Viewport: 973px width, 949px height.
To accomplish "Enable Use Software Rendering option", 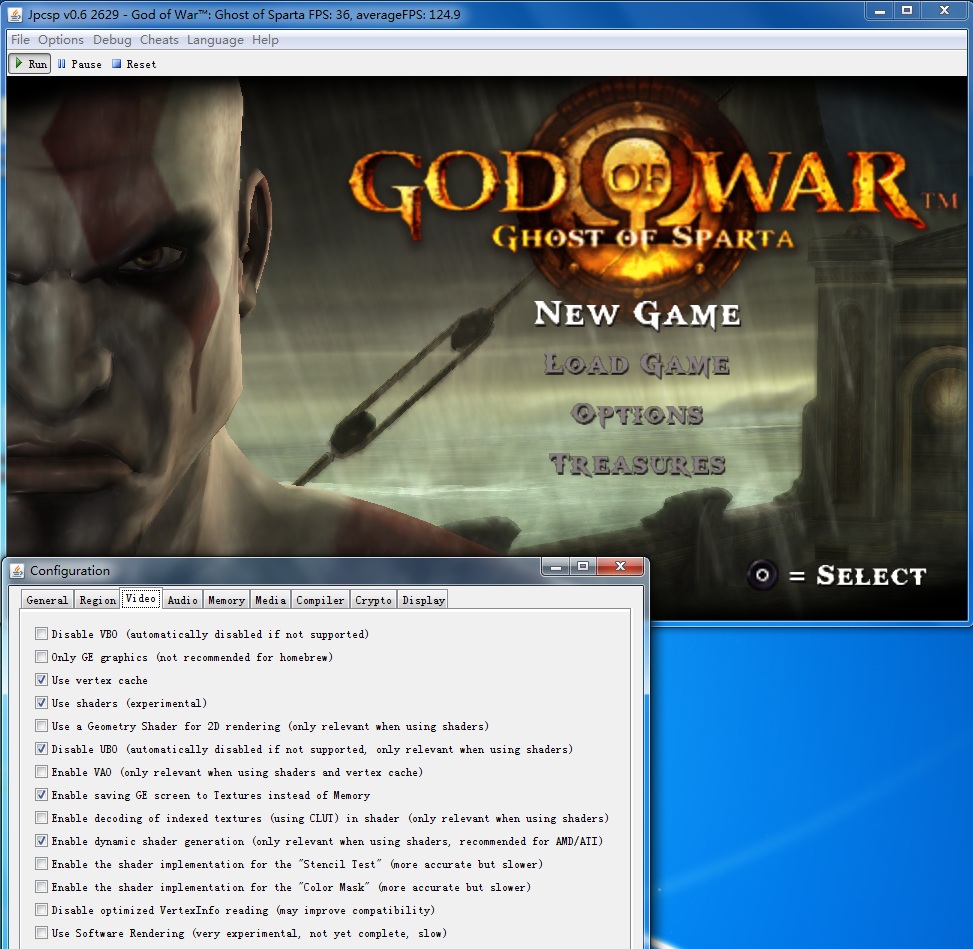I will pyautogui.click(x=41, y=932).
